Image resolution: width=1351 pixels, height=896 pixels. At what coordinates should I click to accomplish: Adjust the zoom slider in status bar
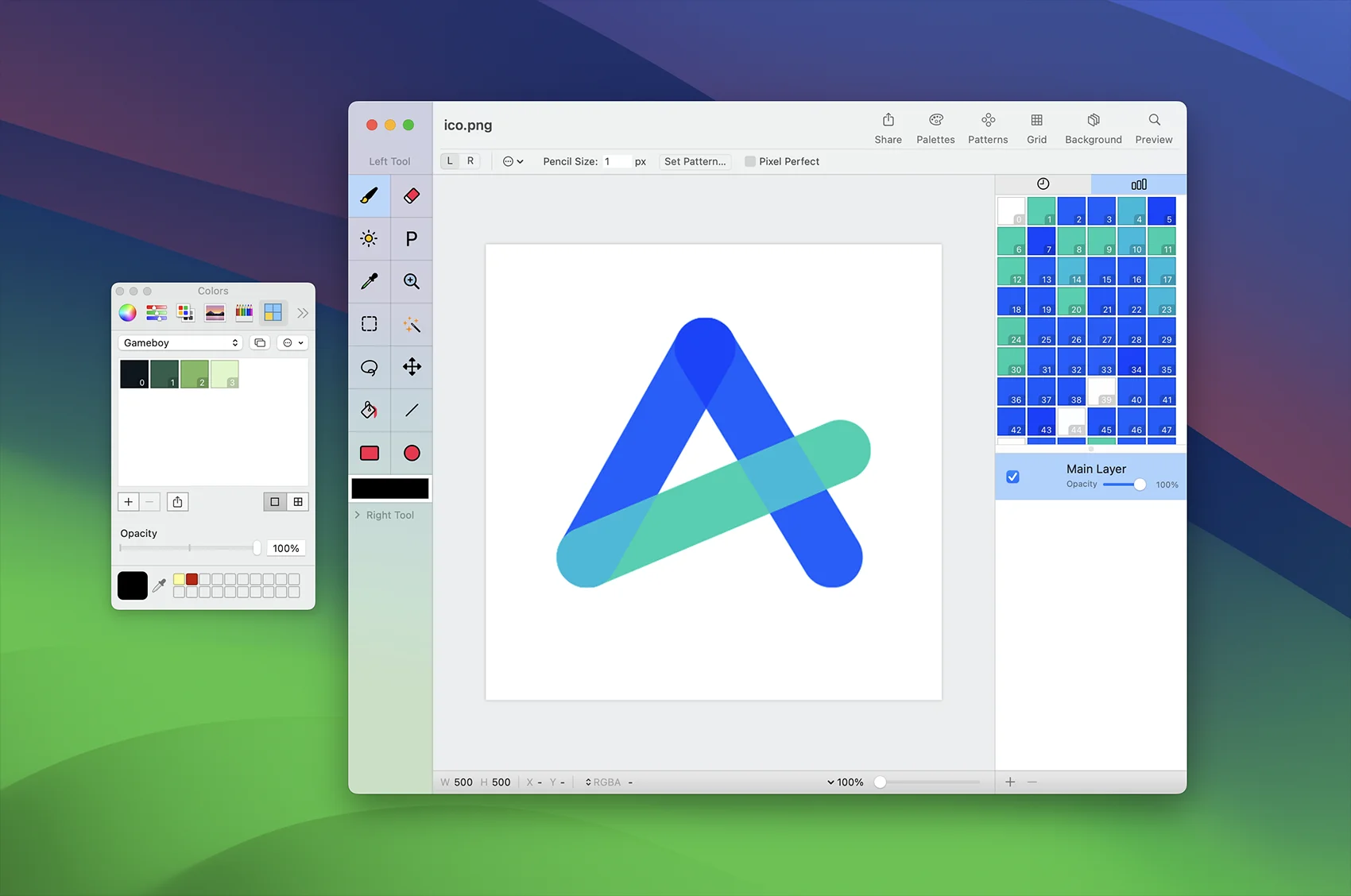click(927, 782)
